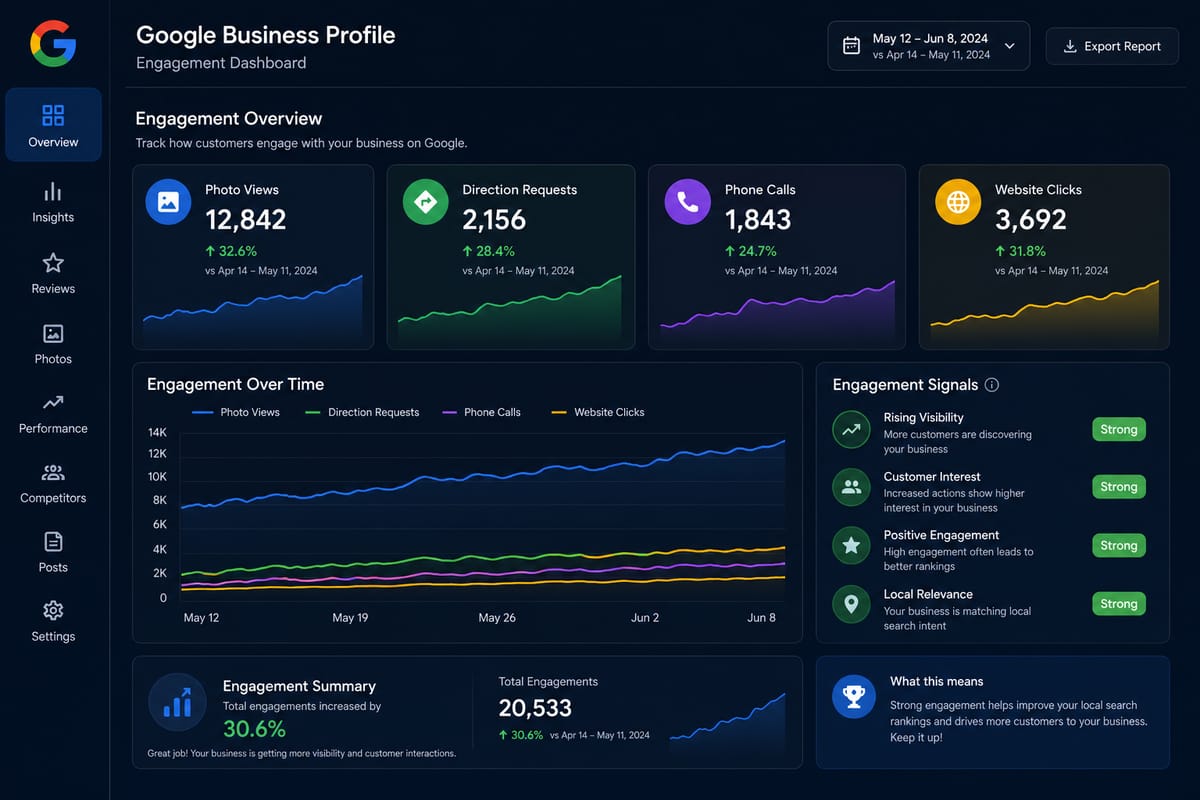Screen dimensions: 1200x800
Task: Click the 14K y-axis label
Action: pyautogui.click(x=157, y=433)
